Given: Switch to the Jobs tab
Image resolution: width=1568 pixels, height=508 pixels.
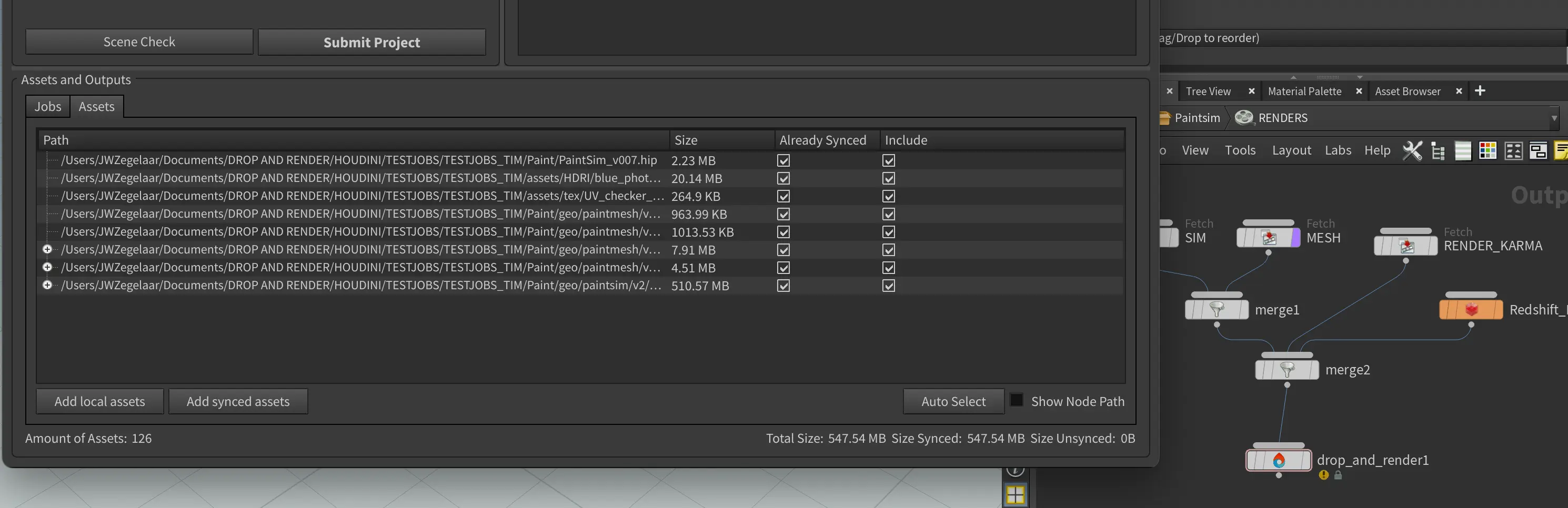Looking at the screenshot, I should (x=47, y=106).
